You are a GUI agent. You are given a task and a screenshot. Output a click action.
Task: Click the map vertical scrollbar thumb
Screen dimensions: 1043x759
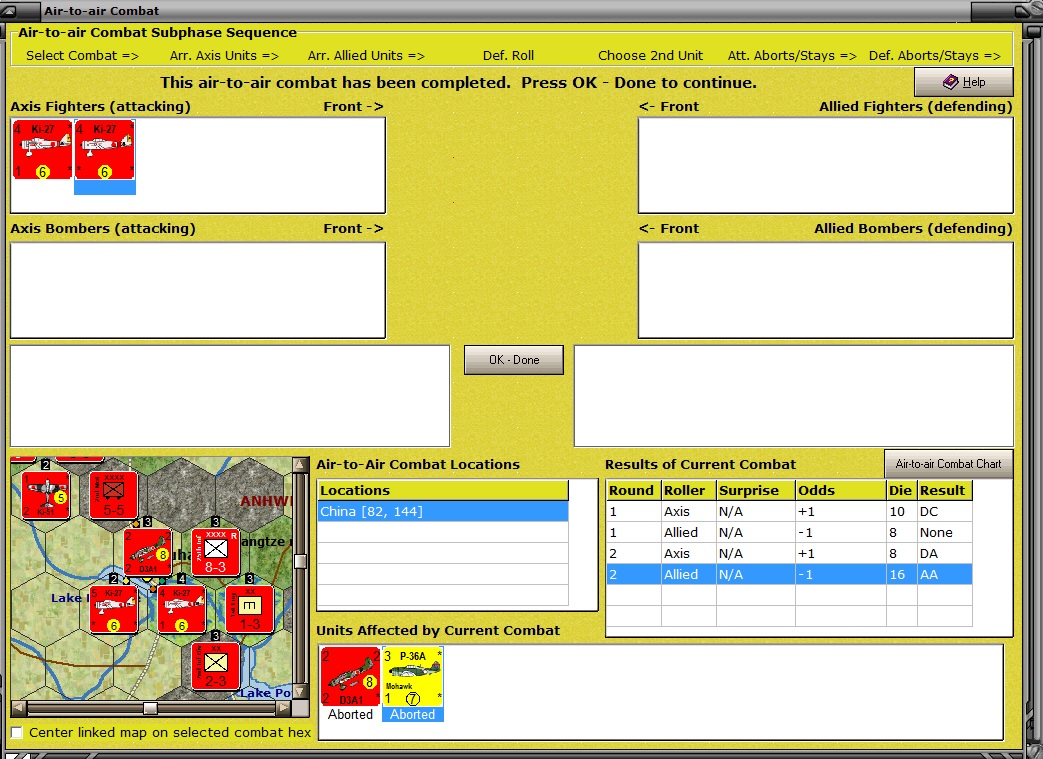pos(300,561)
